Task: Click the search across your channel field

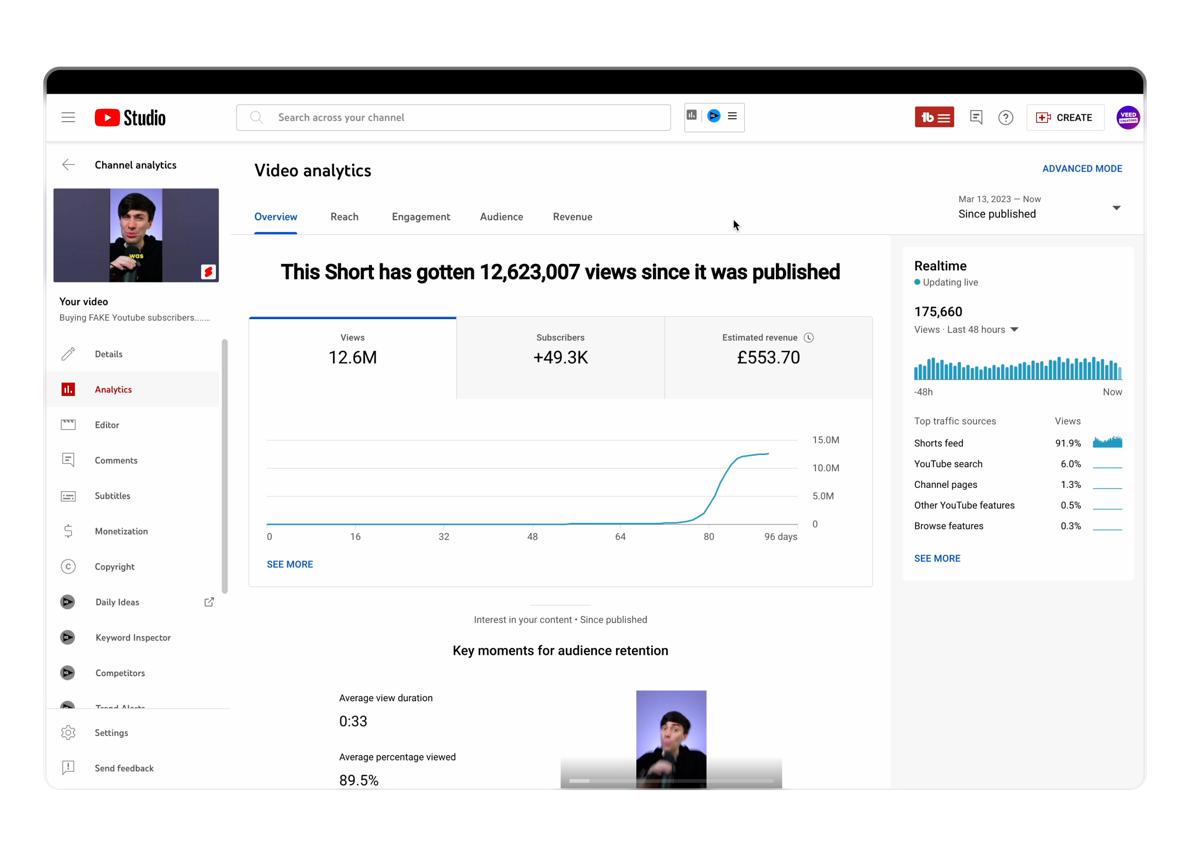Action: 453,117
